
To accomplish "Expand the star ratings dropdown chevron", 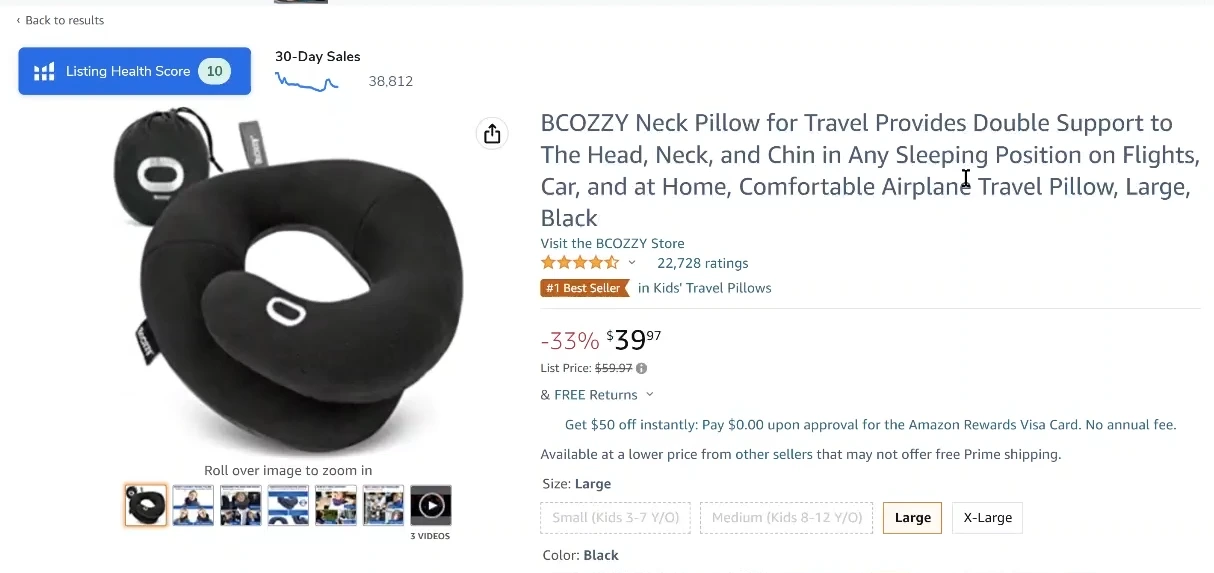I will [x=632, y=263].
